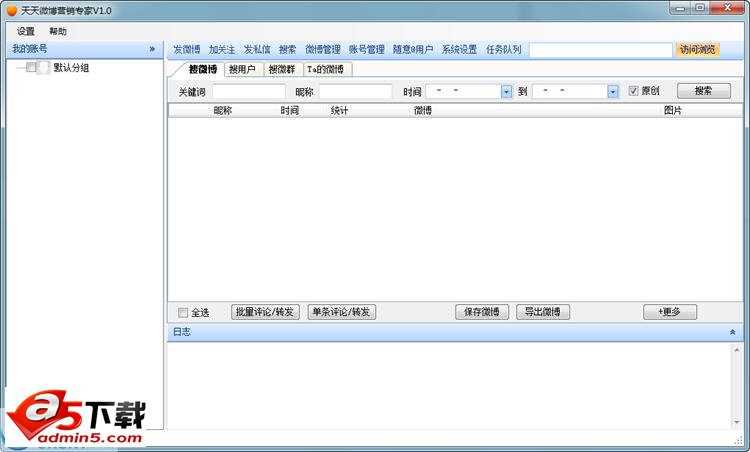Click the 导出微博 button
This screenshot has height=452, width=750.
pyautogui.click(x=542, y=312)
